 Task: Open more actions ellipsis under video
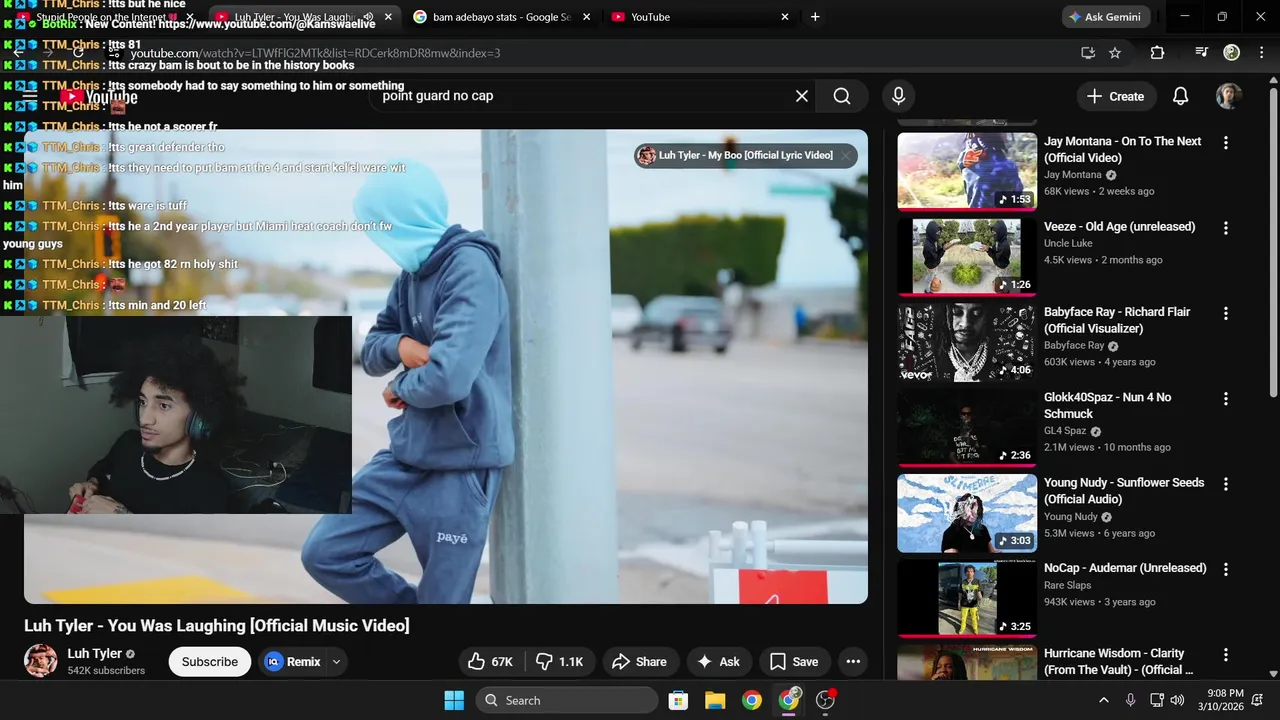coord(852,662)
